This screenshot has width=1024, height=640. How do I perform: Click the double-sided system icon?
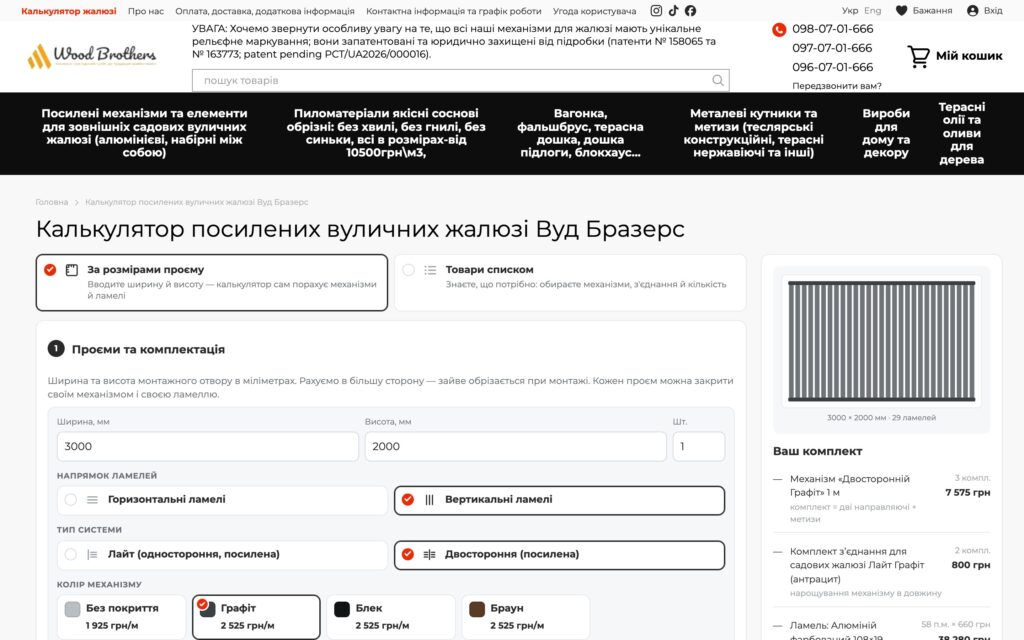429,554
